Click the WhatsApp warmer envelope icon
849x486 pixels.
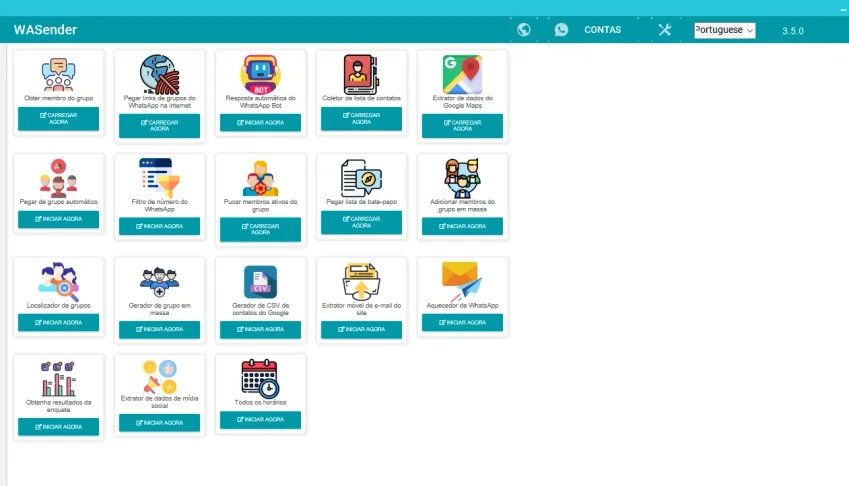(462, 281)
